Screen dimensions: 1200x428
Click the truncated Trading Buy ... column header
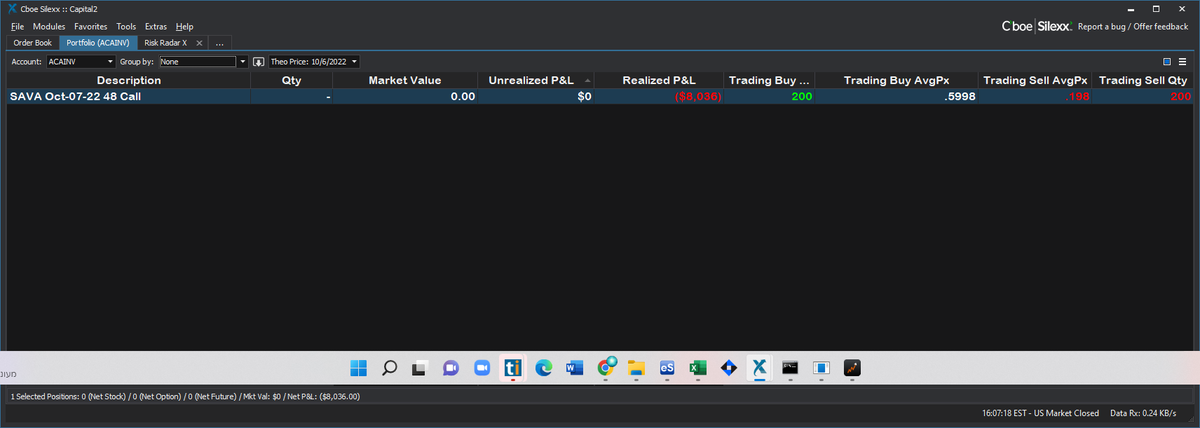tap(768, 80)
